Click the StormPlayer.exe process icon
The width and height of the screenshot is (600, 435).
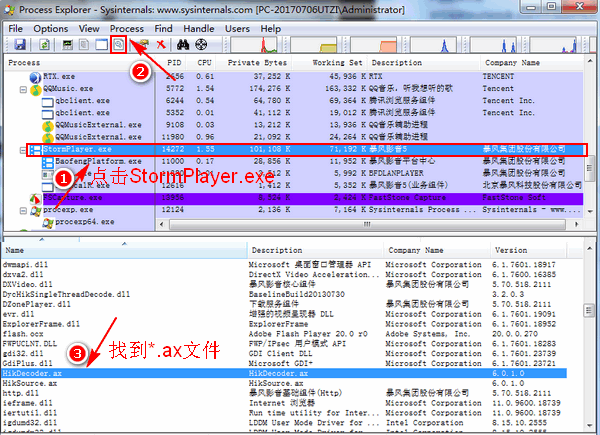(x=36, y=150)
